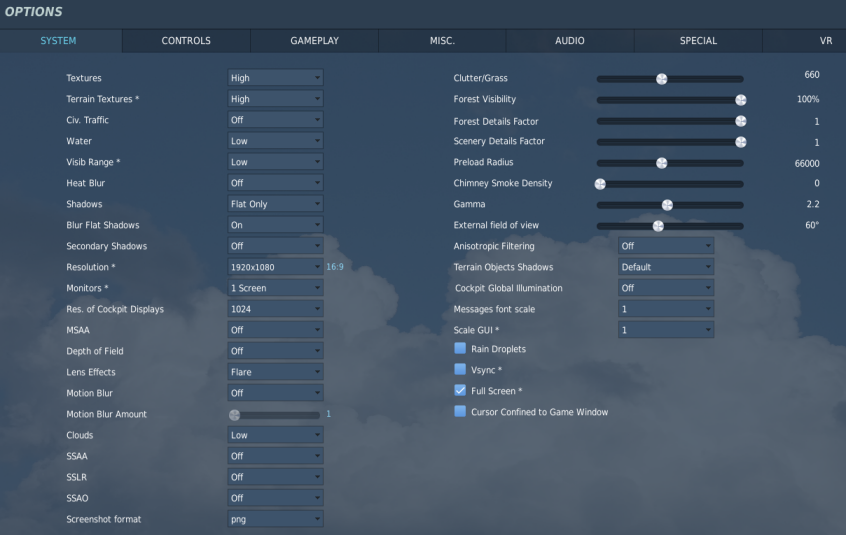The image size is (846, 535).
Task: Change the Water quality dropdown
Action: tap(275, 141)
